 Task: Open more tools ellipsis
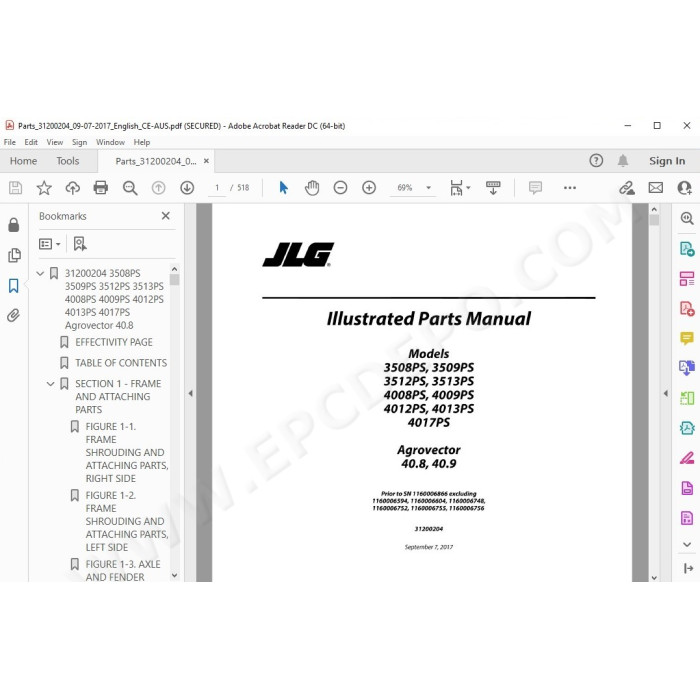coord(570,188)
